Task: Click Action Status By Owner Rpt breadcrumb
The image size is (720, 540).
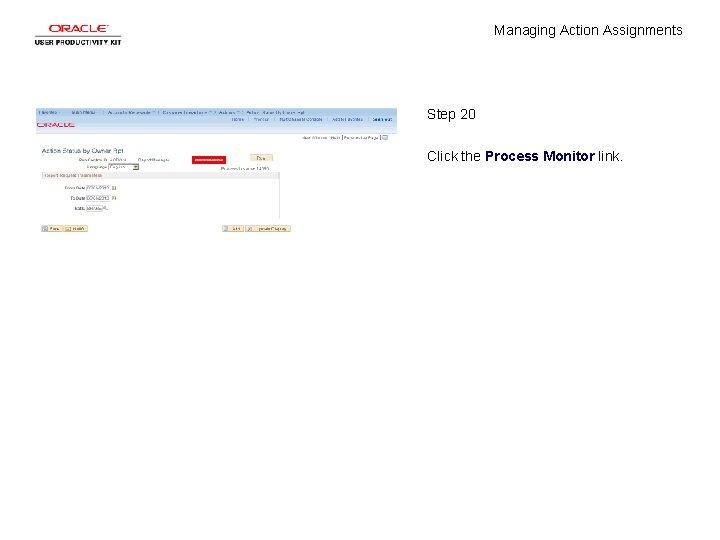Action: pyautogui.click(x=275, y=112)
